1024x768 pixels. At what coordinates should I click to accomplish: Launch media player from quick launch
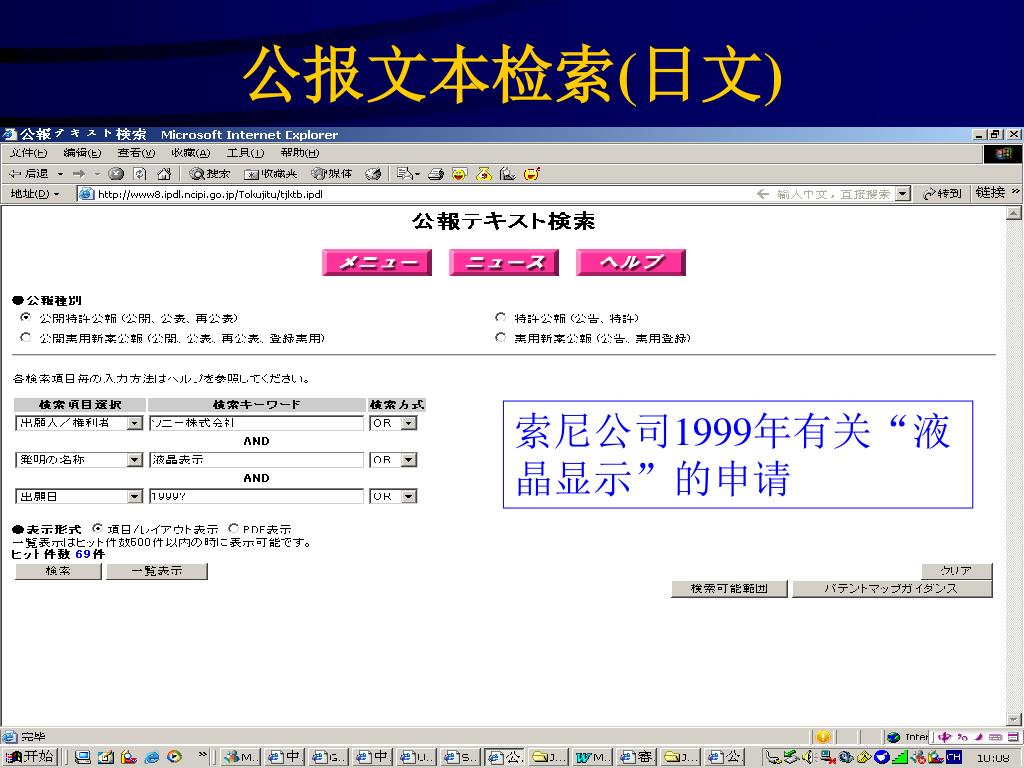[174, 757]
